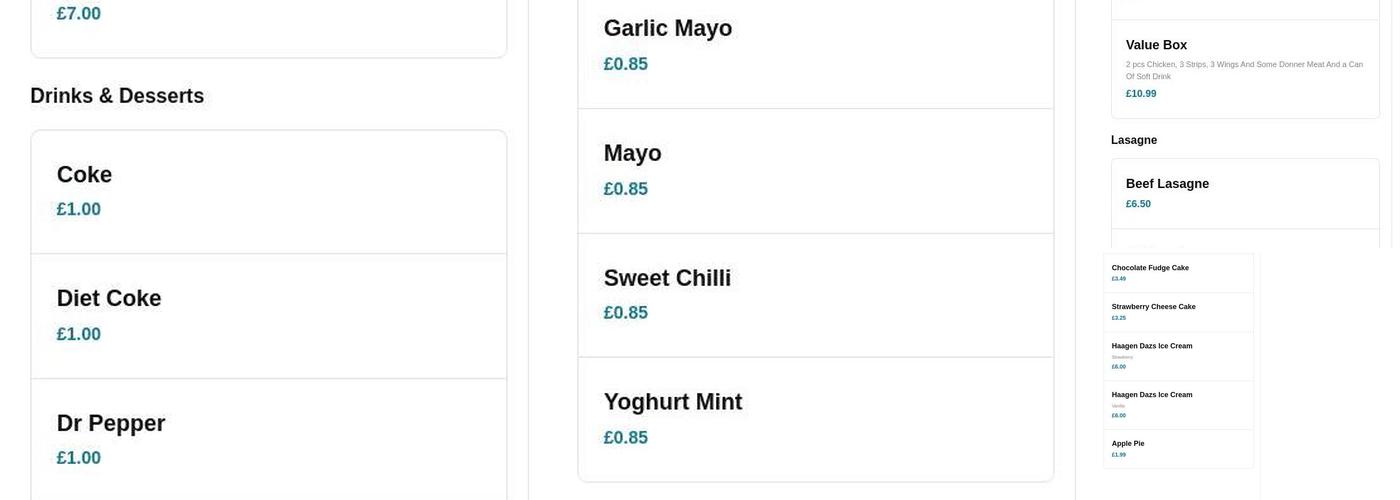The image size is (1400, 500).
Task: Click the £7.00 price above Drinks & Desserts
Action: point(78,14)
